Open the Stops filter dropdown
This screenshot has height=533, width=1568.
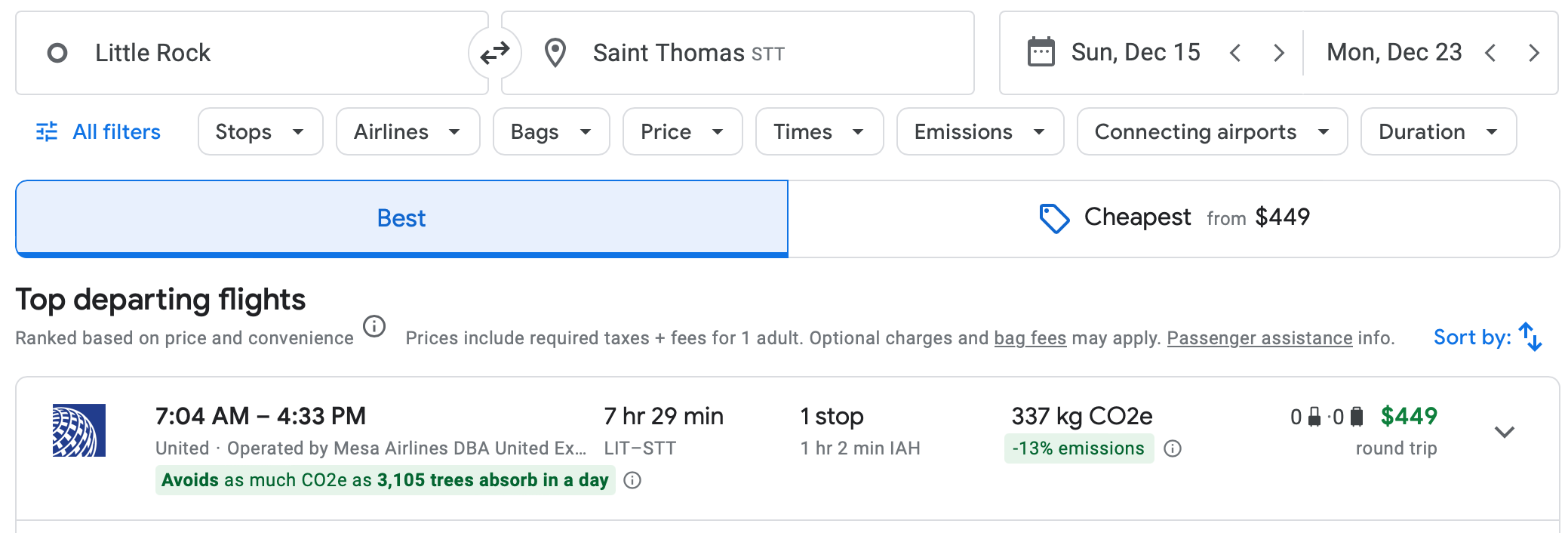260,132
